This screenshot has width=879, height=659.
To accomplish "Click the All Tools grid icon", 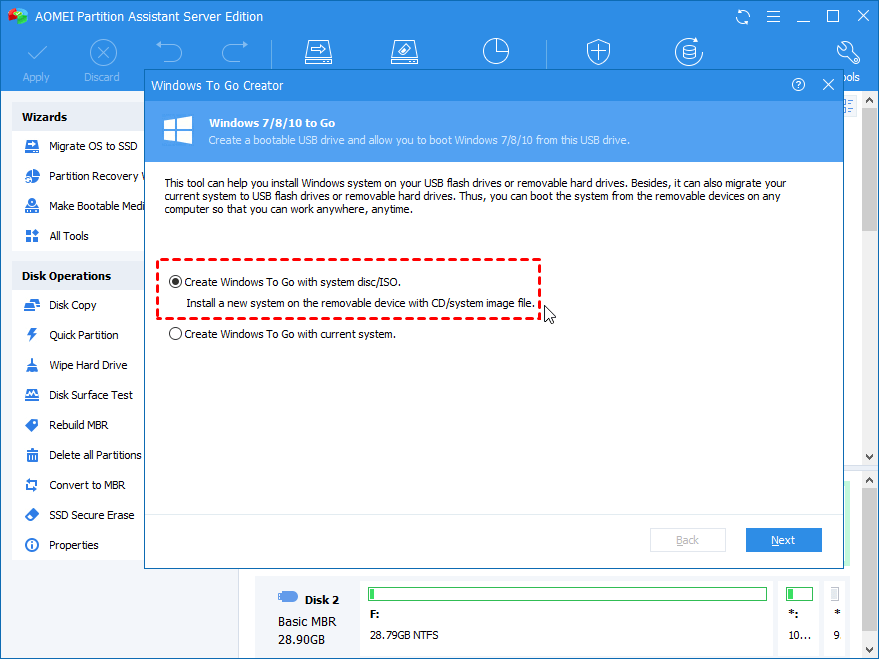I will [32, 236].
